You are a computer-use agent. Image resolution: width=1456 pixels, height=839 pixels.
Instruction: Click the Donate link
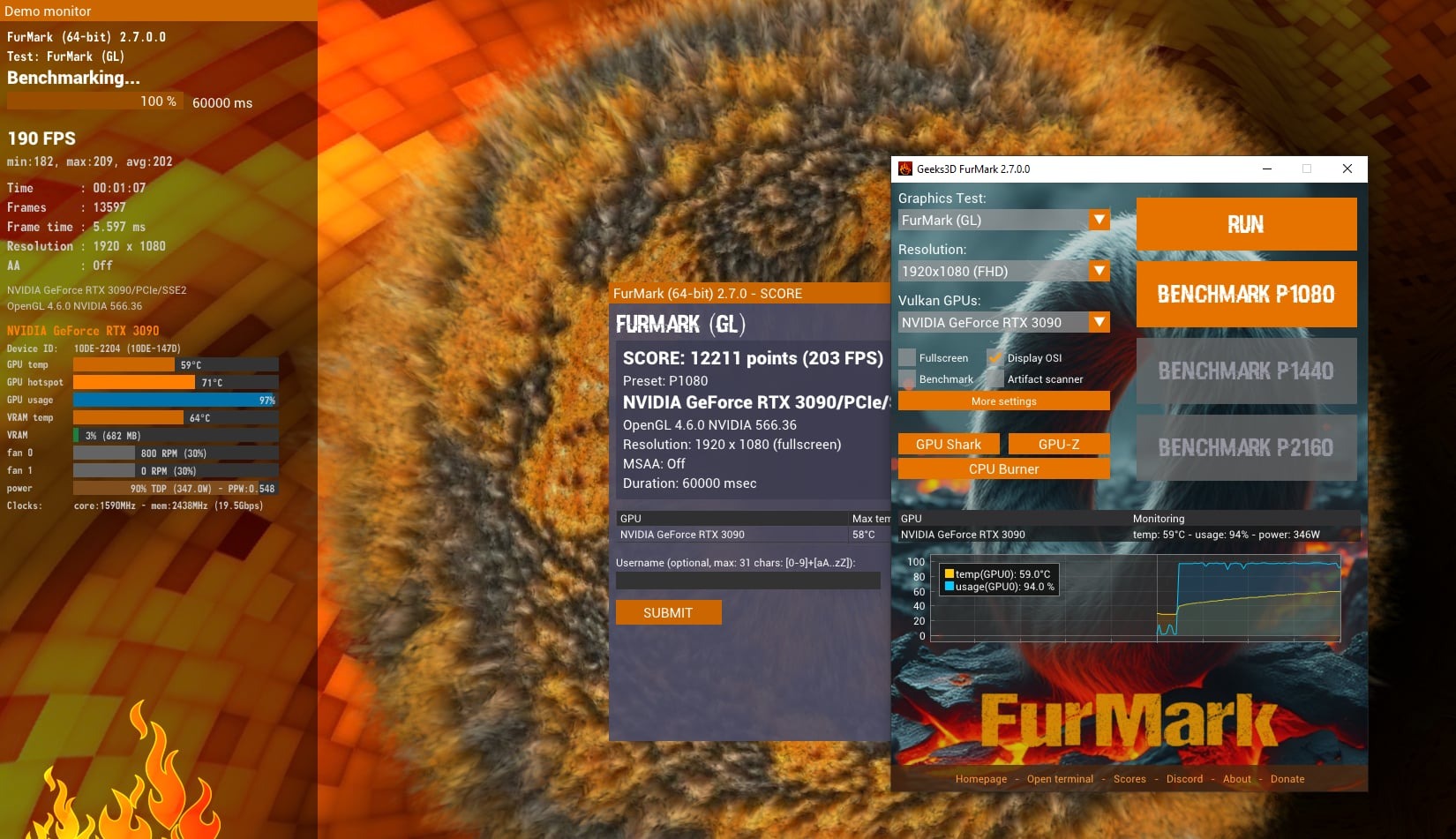point(1287,779)
